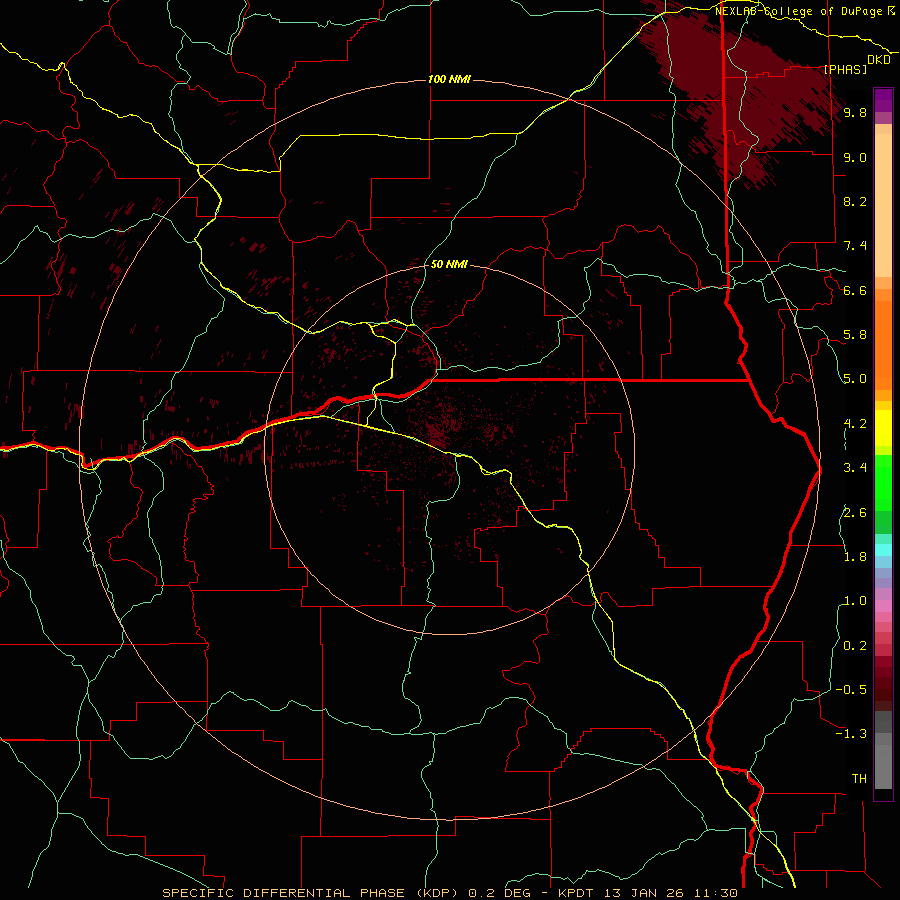
Task: Pick the light peach band on the scale
Action: coord(883,205)
